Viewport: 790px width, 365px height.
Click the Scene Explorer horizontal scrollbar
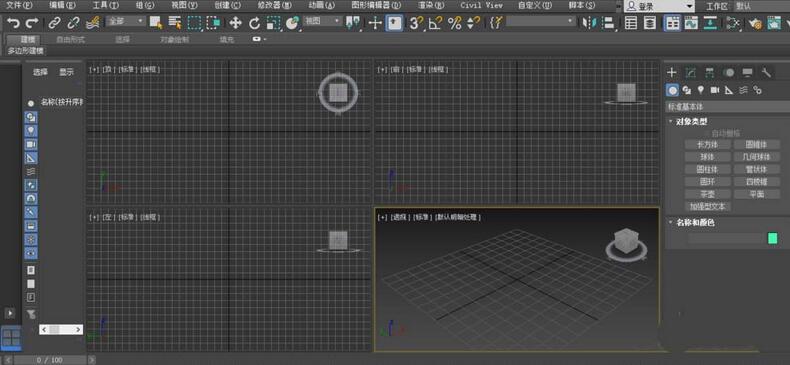point(61,329)
